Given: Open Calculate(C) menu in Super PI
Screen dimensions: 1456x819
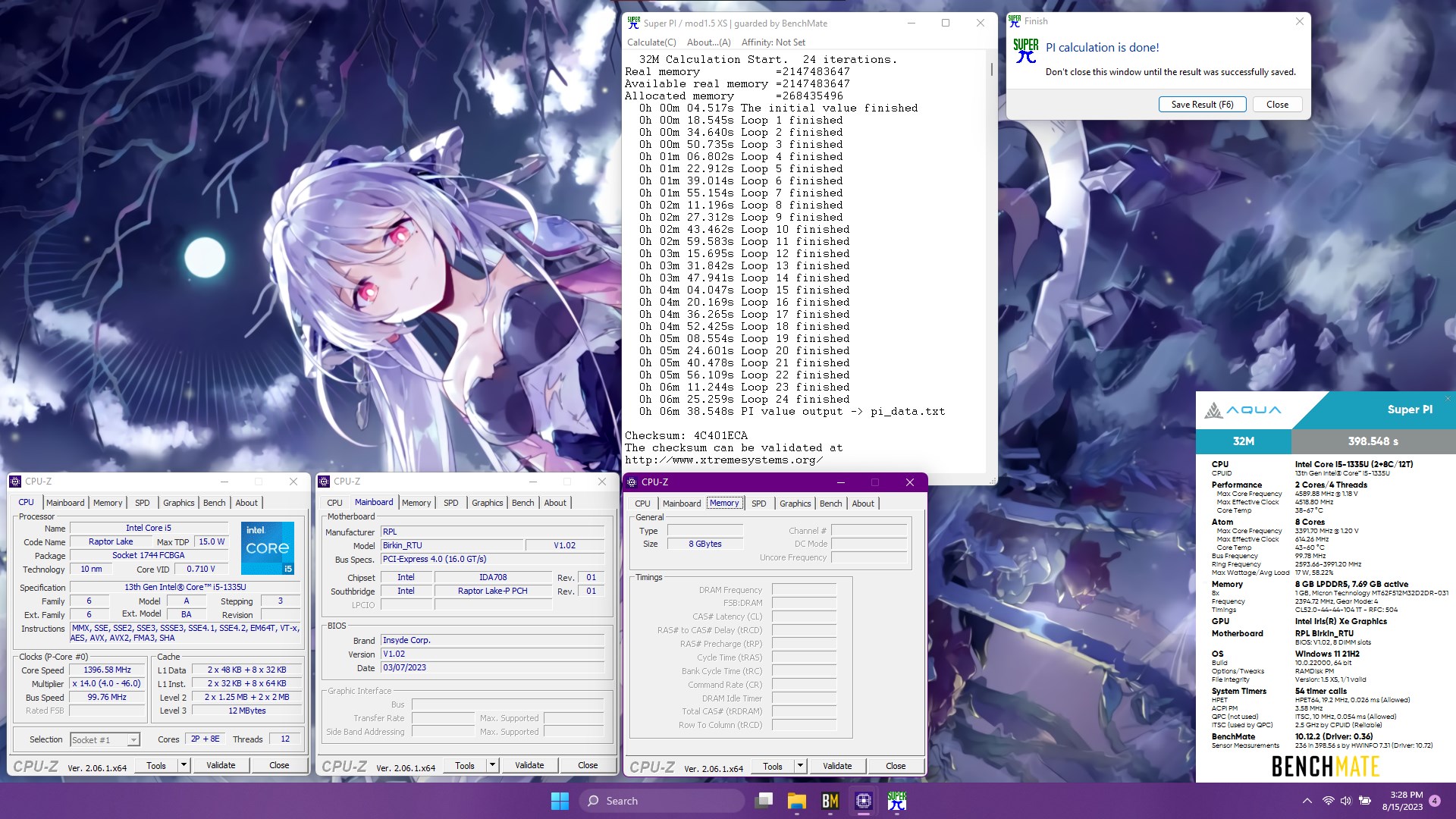Looking at the screenshot, I should tap(651, 42).
